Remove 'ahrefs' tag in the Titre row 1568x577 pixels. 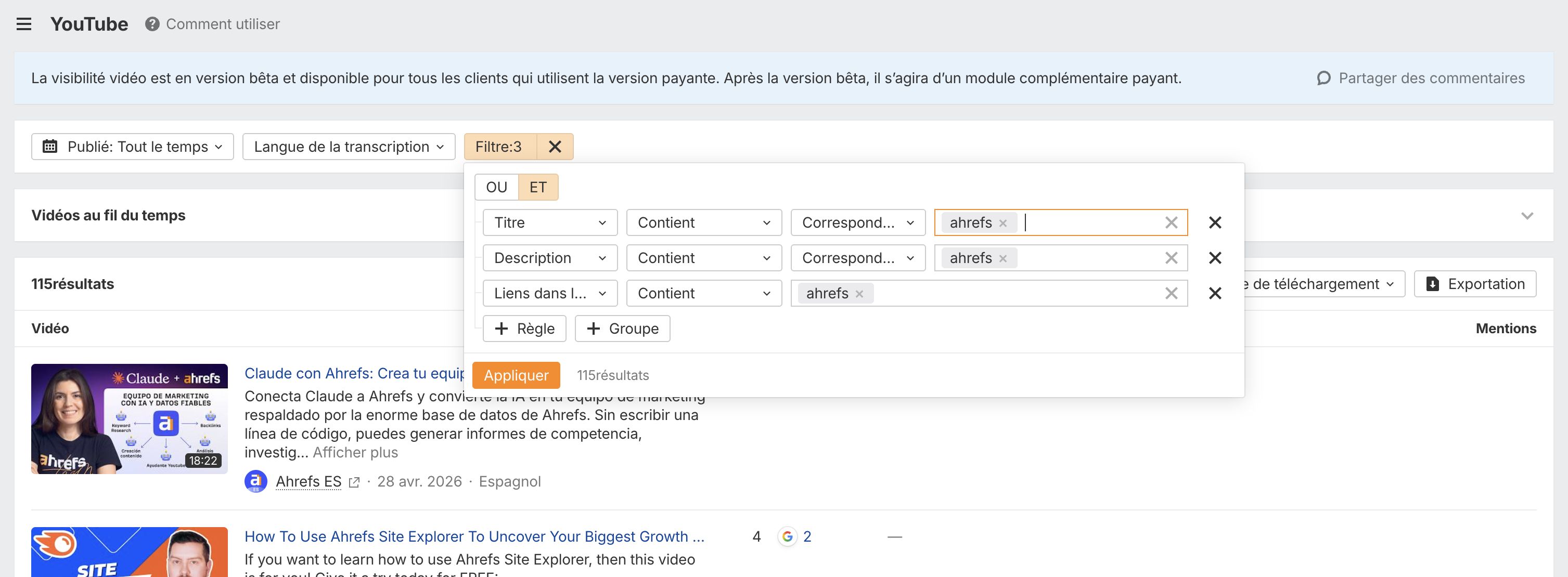(1003, 223)
